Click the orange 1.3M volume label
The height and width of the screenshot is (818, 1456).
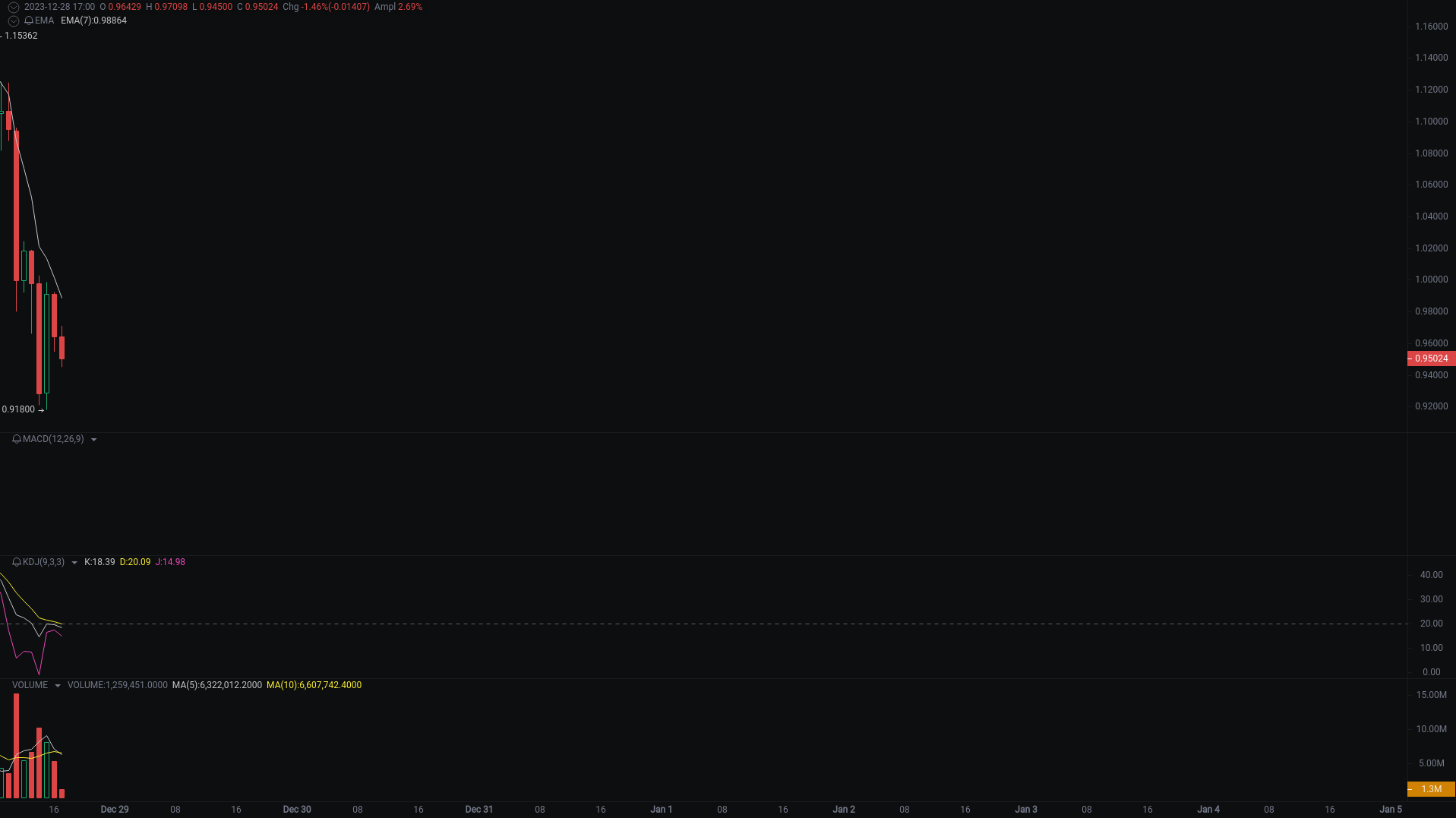pos(1431,789)
